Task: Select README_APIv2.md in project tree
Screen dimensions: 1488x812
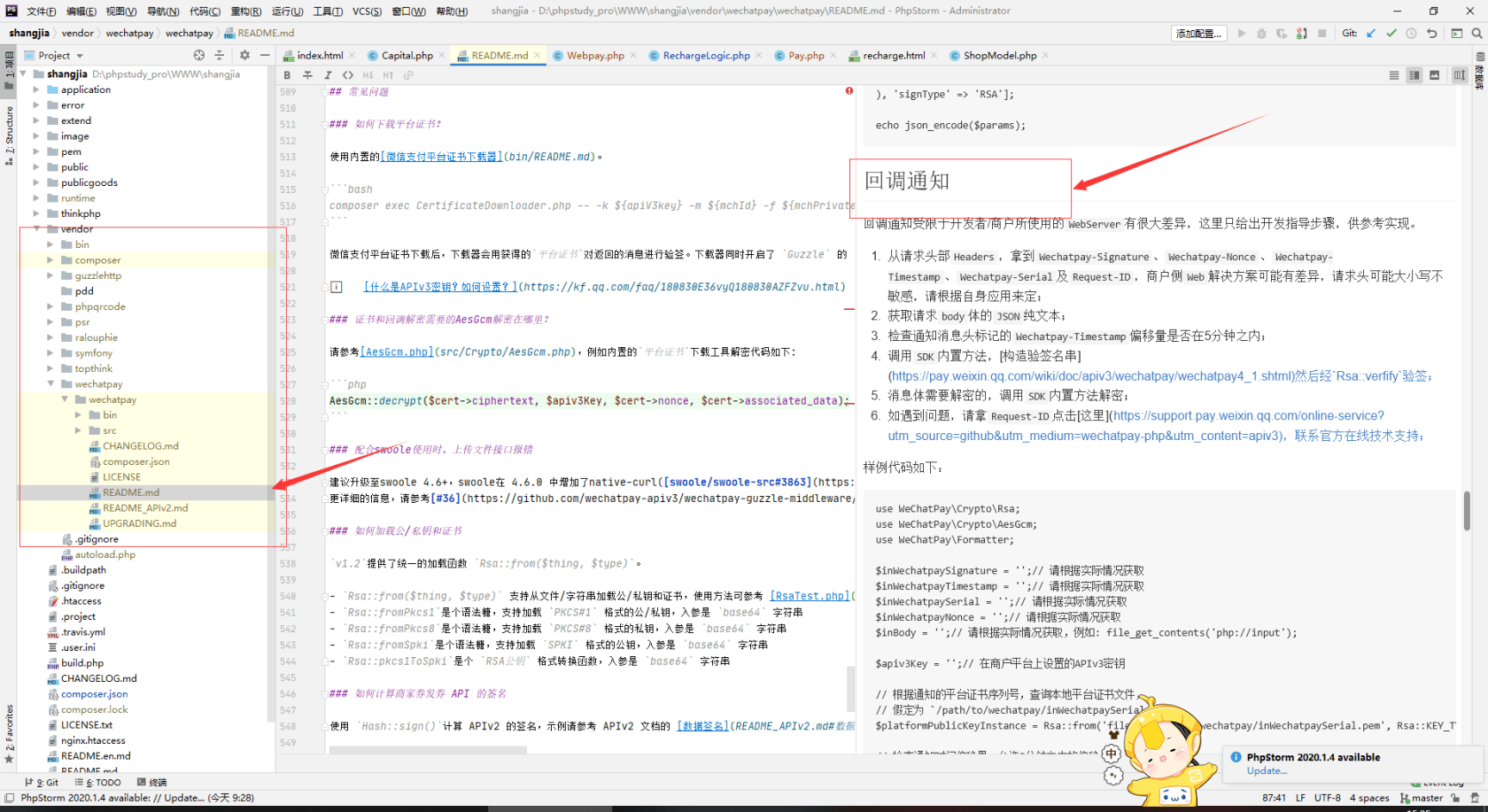Action: (145, 507)
